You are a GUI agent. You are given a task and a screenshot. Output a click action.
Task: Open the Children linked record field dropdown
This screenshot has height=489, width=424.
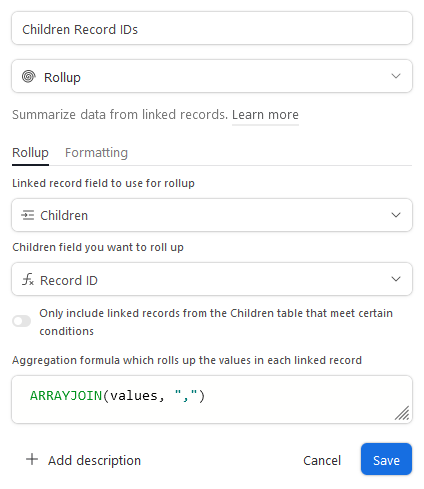[212, 215]
